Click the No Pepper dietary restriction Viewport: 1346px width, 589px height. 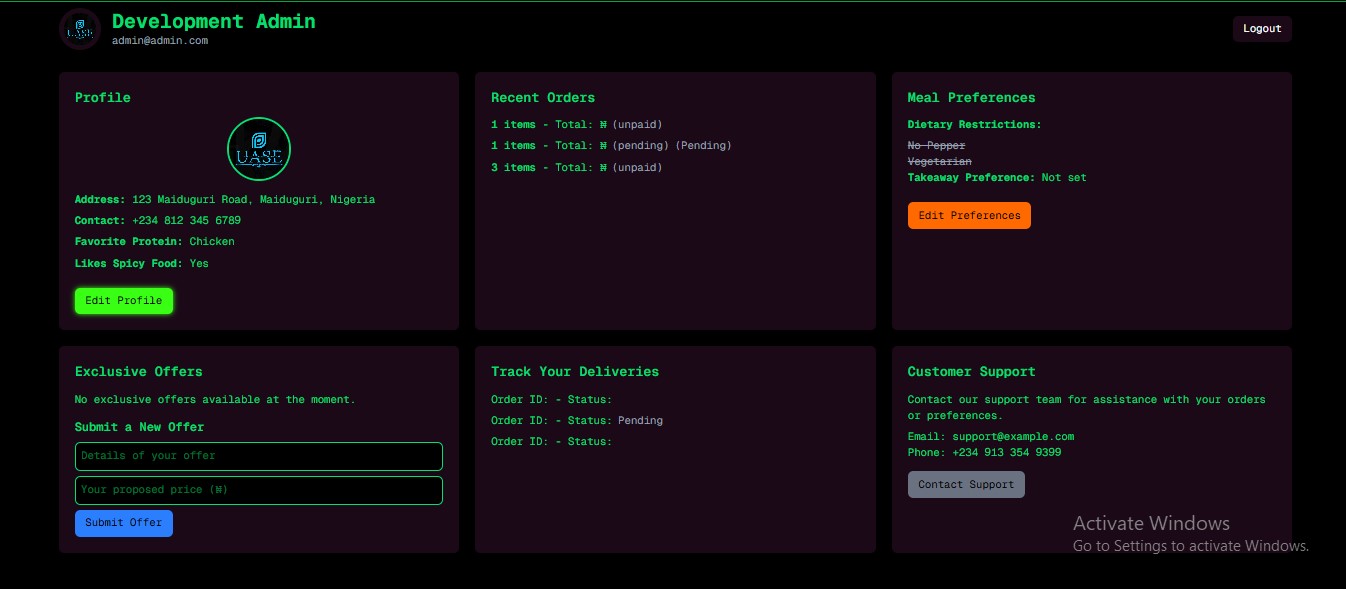tap(936, 146)
